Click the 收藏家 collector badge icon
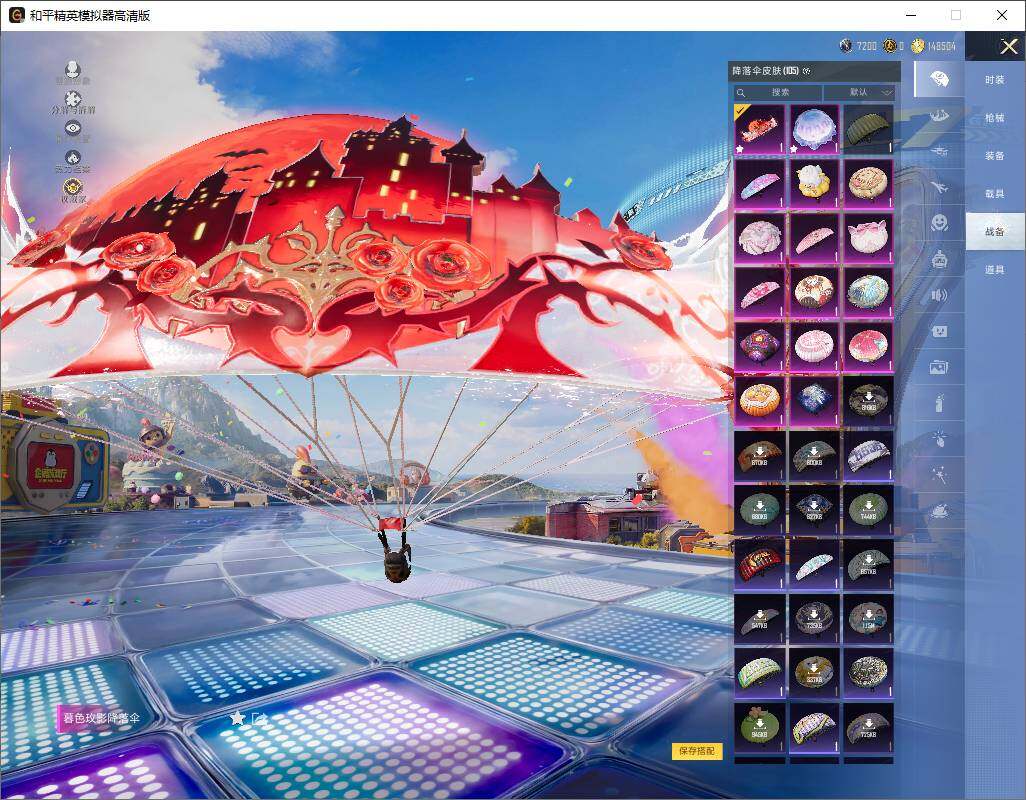Viewport: 1026px width, 800px height. [x=72, y=188]
